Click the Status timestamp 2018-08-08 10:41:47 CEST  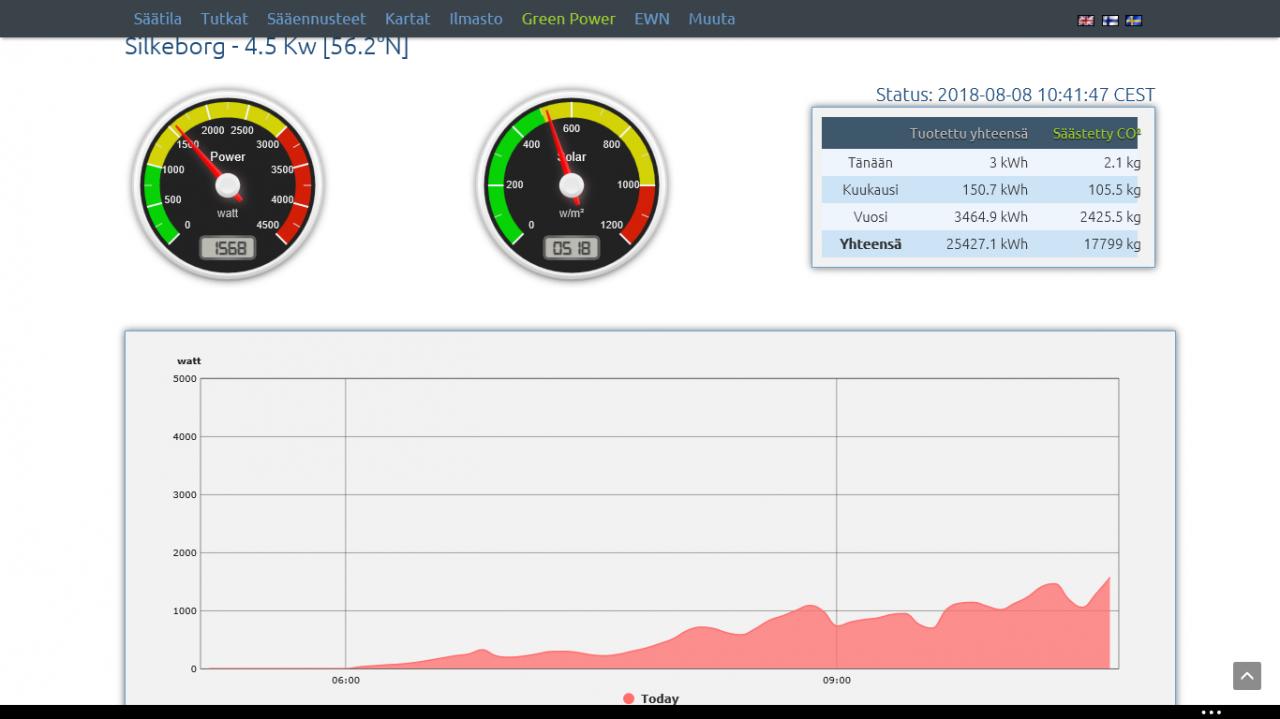pos(1015,95)
